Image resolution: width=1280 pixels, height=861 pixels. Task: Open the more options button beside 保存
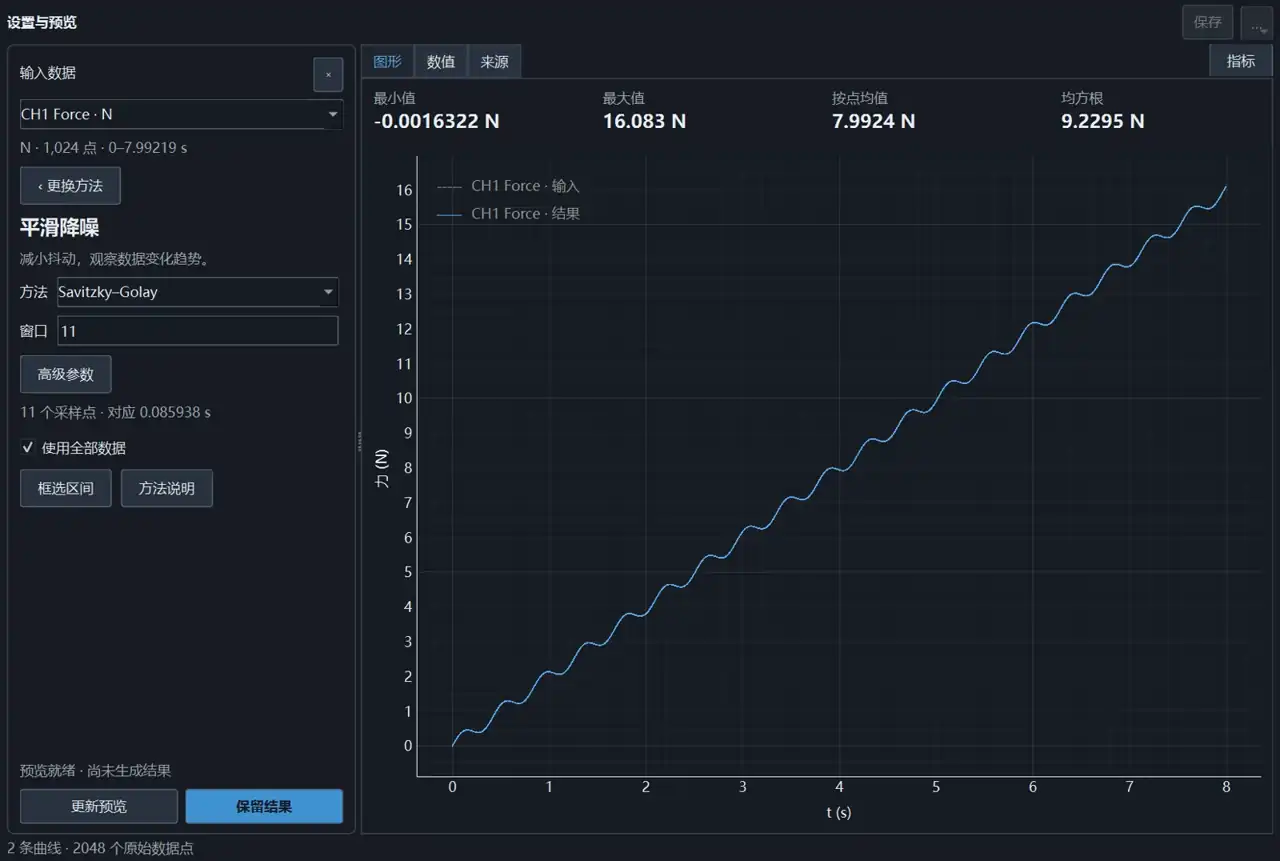click(x=1257, y=23)
